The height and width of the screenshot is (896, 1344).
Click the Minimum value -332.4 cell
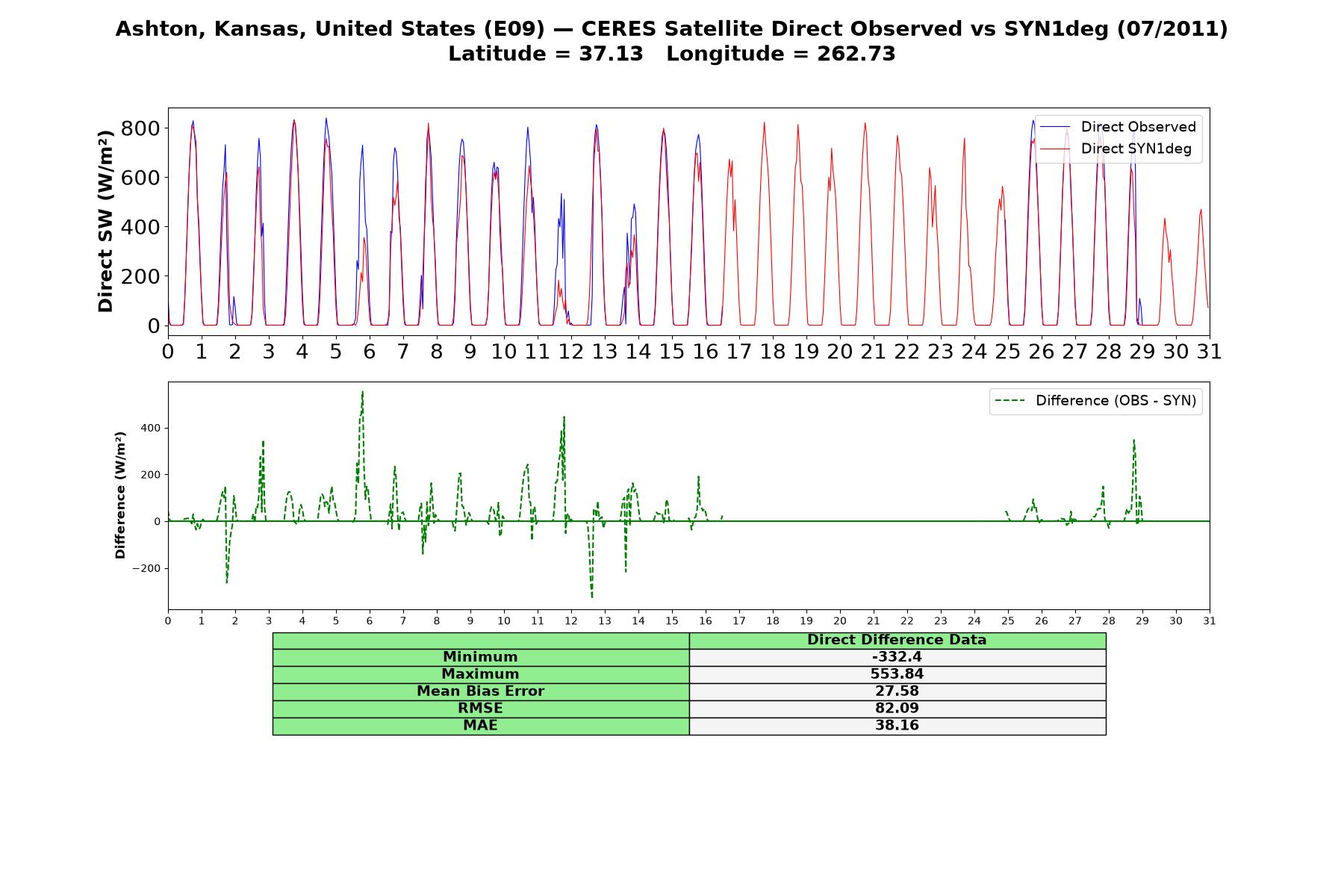pyautogui.click(x=897, y=657)
